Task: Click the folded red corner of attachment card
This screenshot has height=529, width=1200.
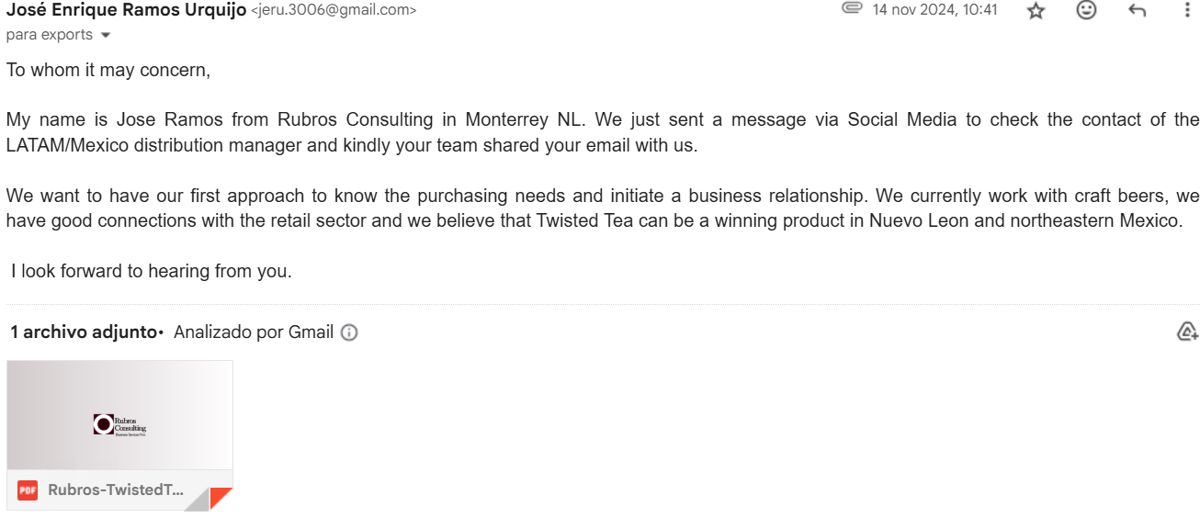Action: point(220,498)
